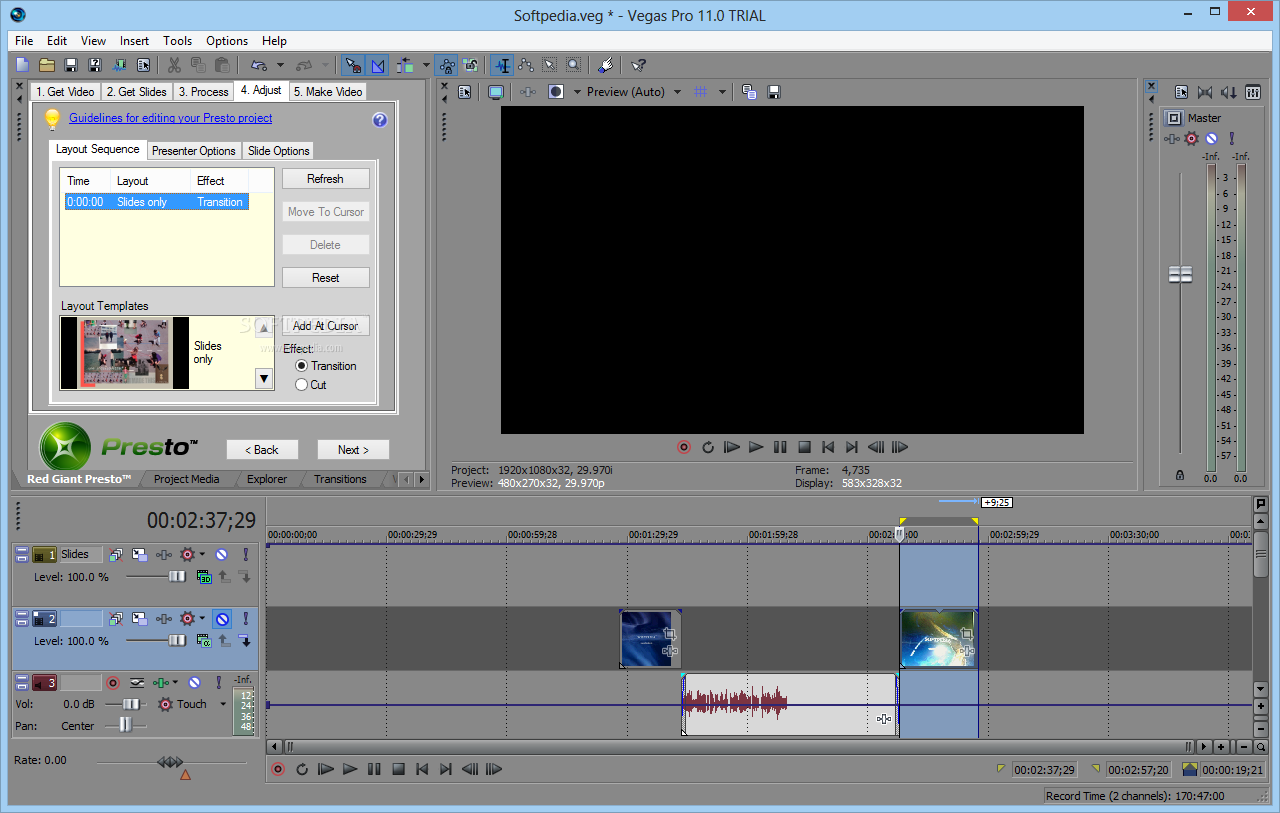Toggle solo on the Slides track
Image resolution: width=1280 pixels, height=813 pixels.
pos(245,554)
